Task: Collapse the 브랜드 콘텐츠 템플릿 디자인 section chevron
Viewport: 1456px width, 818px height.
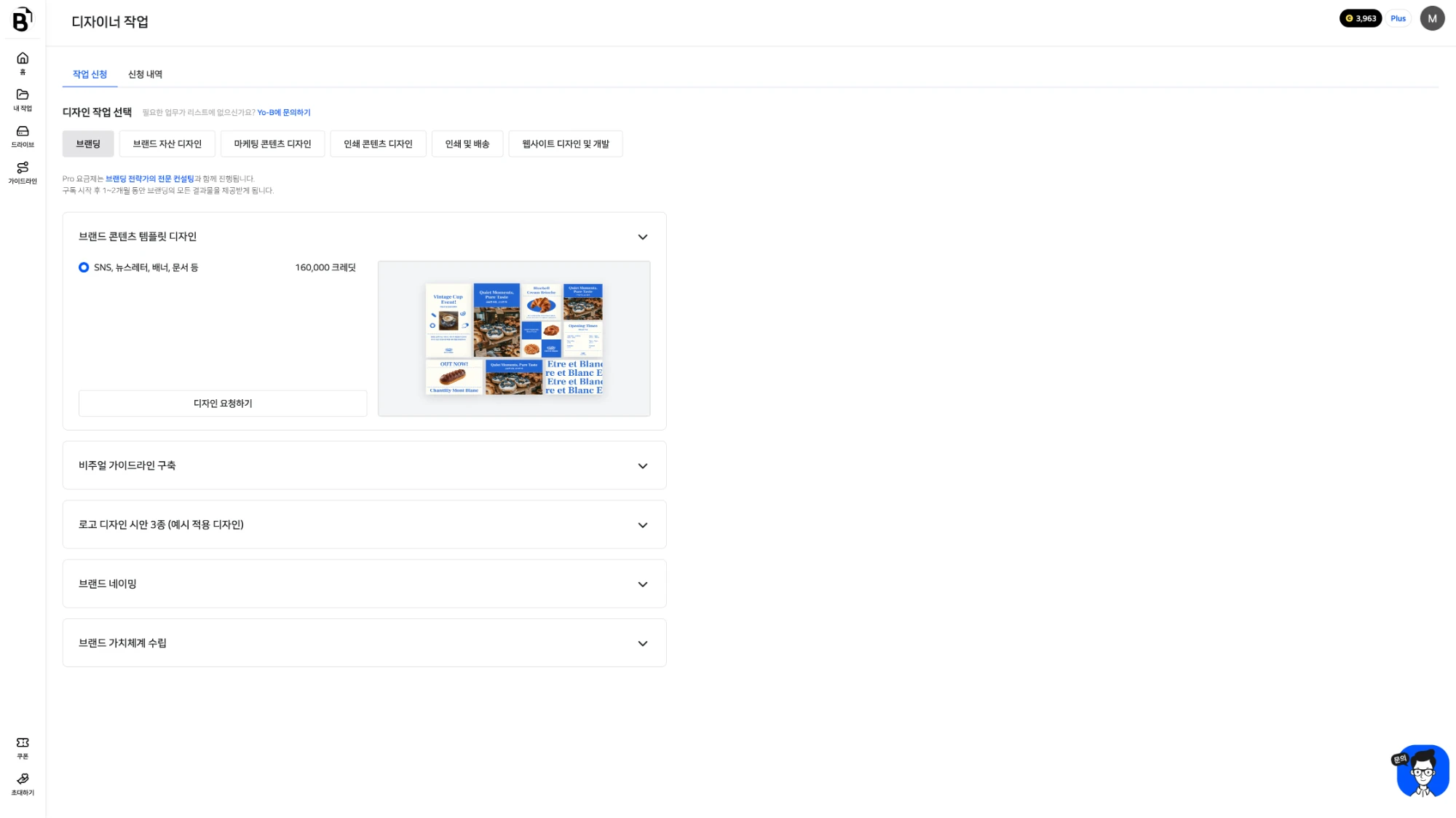Action: tap(642, 237)
